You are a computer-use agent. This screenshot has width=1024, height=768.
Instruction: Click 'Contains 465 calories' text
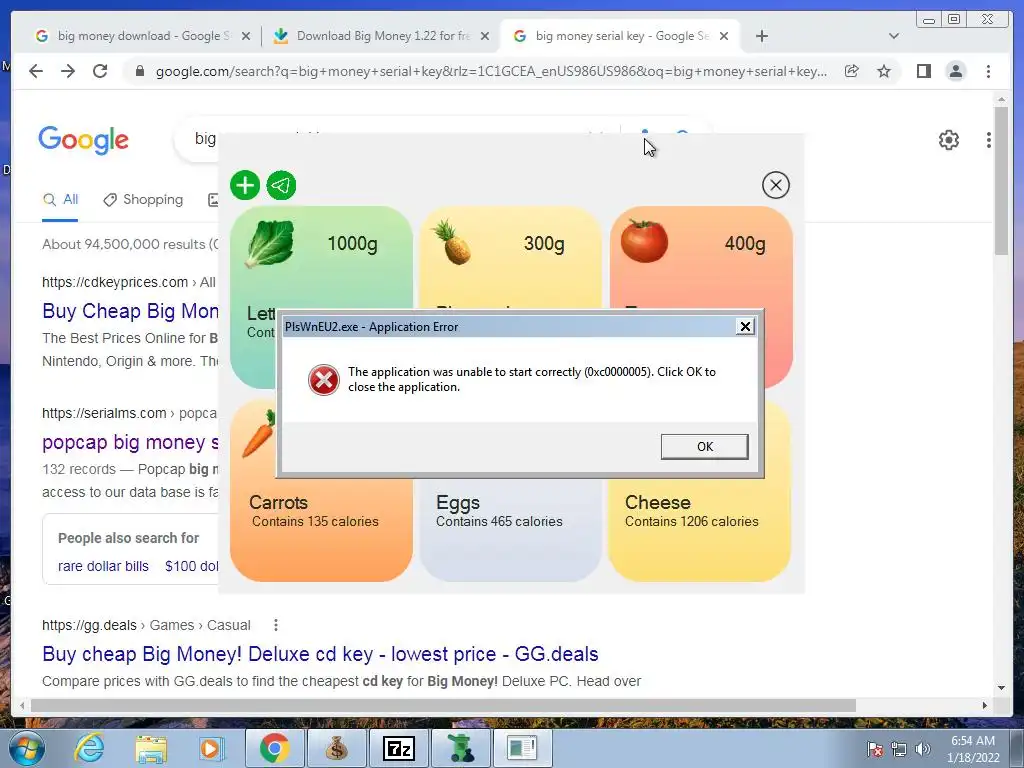point(499,521)
